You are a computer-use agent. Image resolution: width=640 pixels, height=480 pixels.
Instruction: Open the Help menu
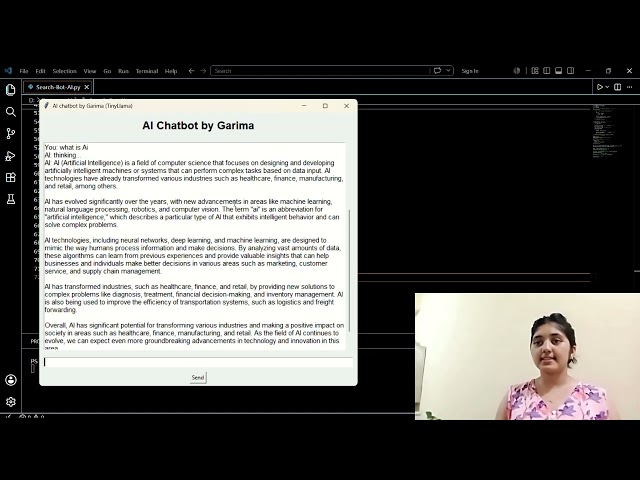[x=171, y=71]
